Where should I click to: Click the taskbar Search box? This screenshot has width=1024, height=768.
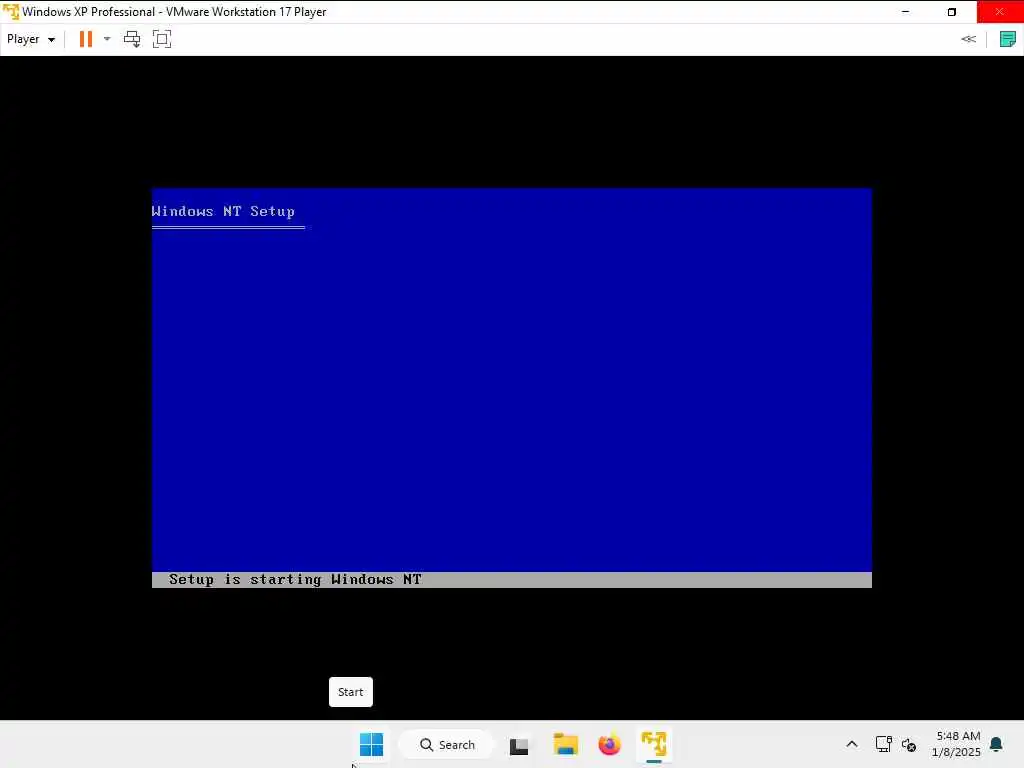pos(447,744)
